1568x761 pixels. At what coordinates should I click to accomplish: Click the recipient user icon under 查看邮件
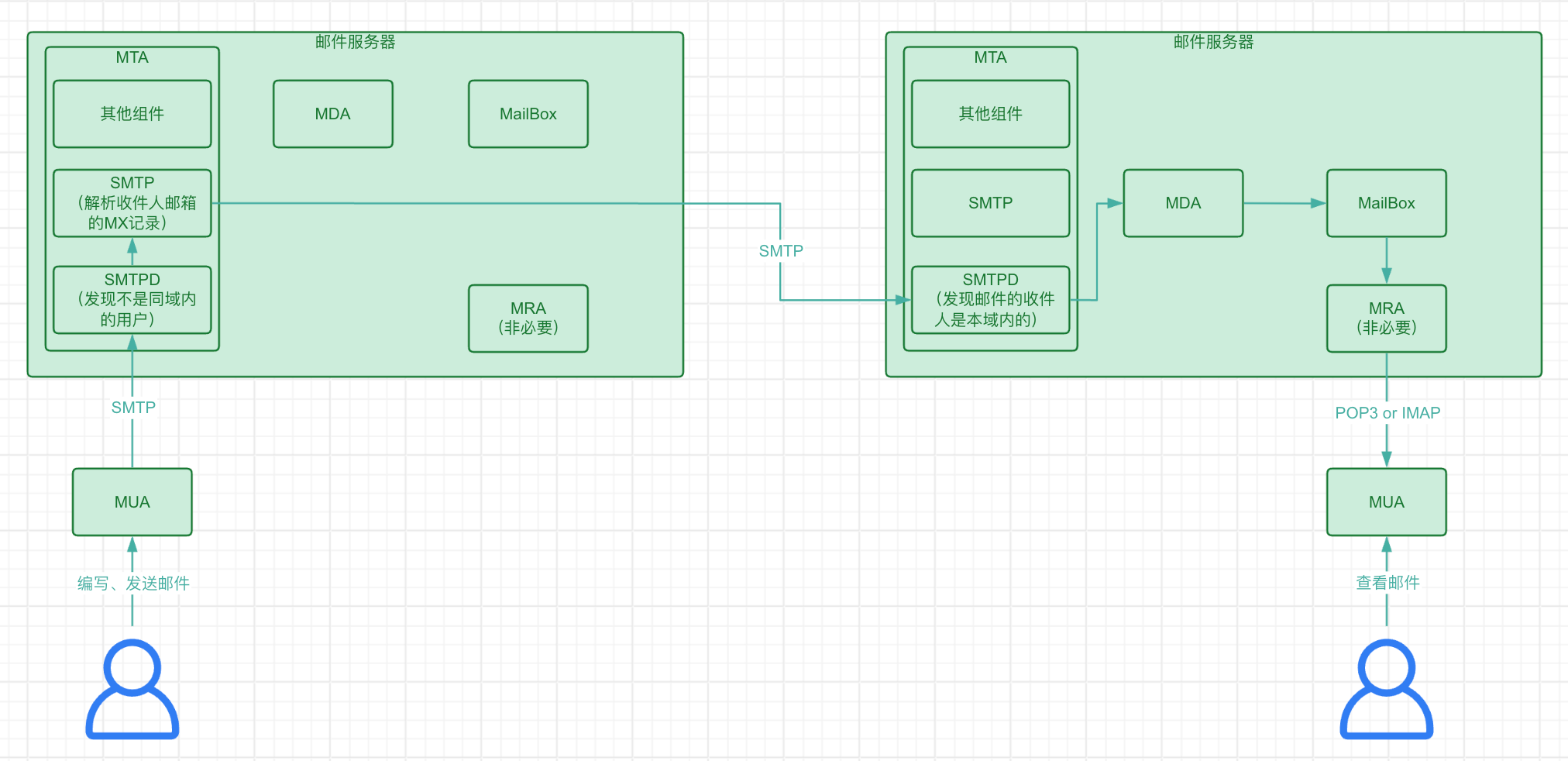tap(1386, 689)
